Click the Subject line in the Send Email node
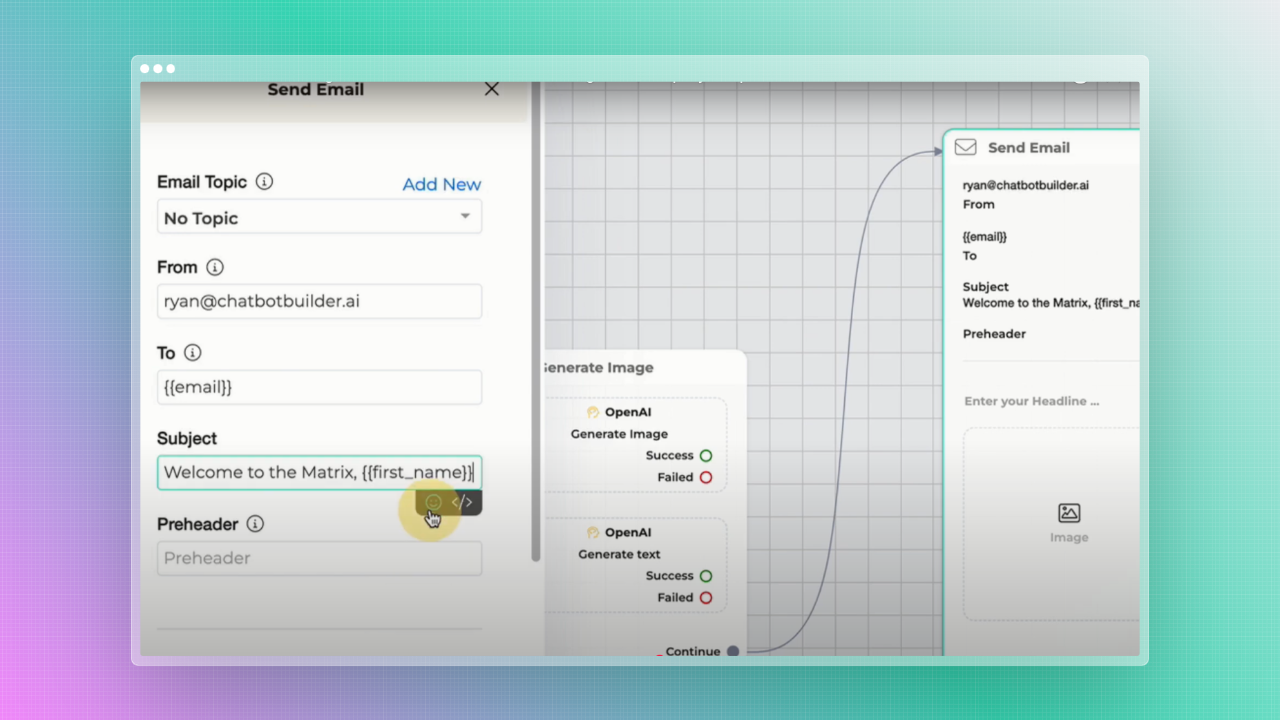 (1051, 303)
